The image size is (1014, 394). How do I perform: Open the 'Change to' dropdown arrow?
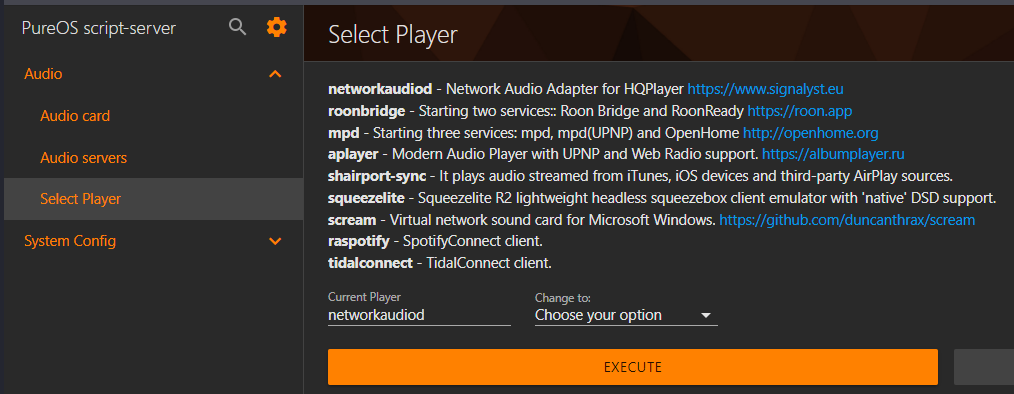706,316
